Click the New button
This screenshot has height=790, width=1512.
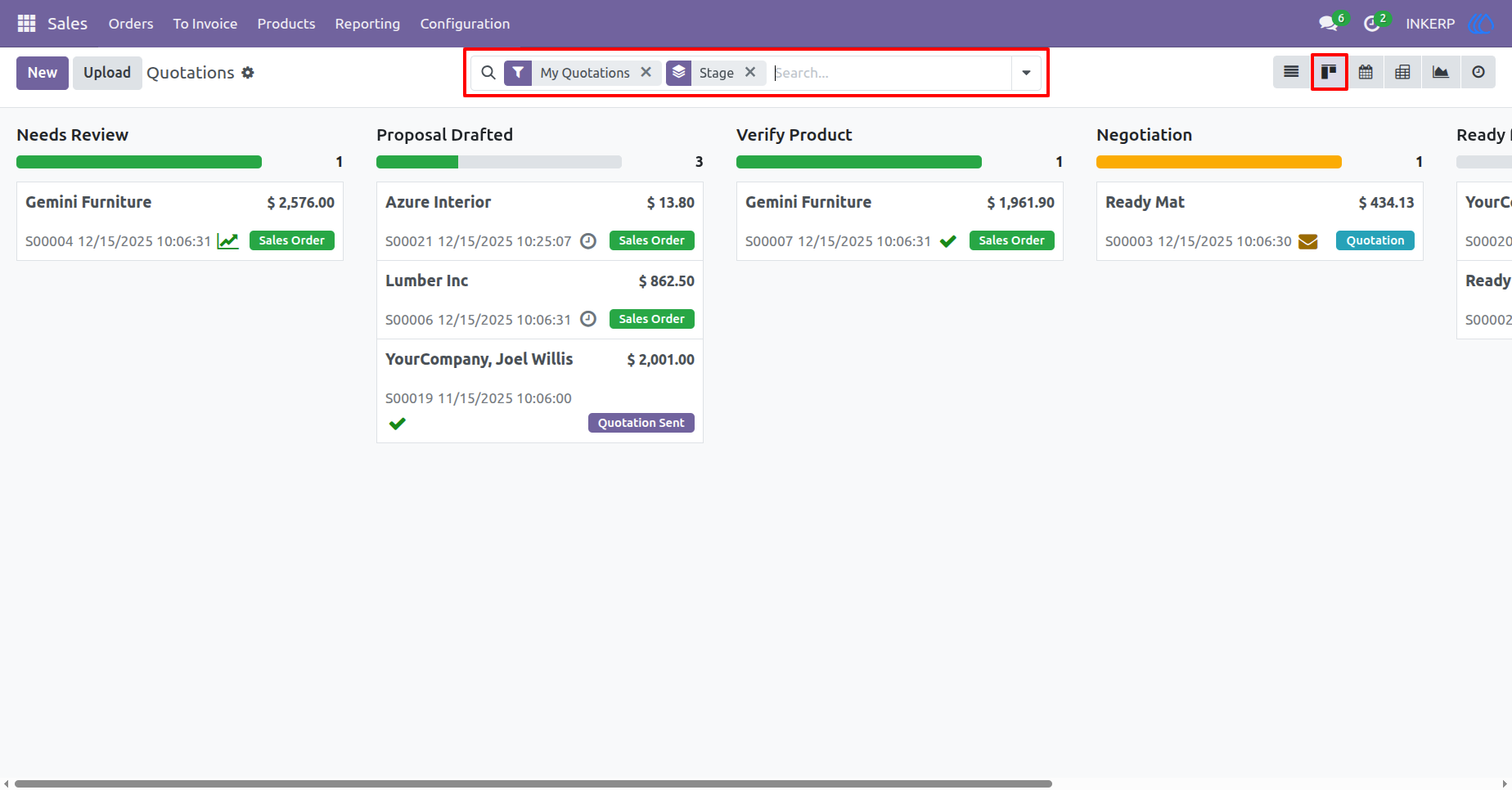(x=43, y=73)
